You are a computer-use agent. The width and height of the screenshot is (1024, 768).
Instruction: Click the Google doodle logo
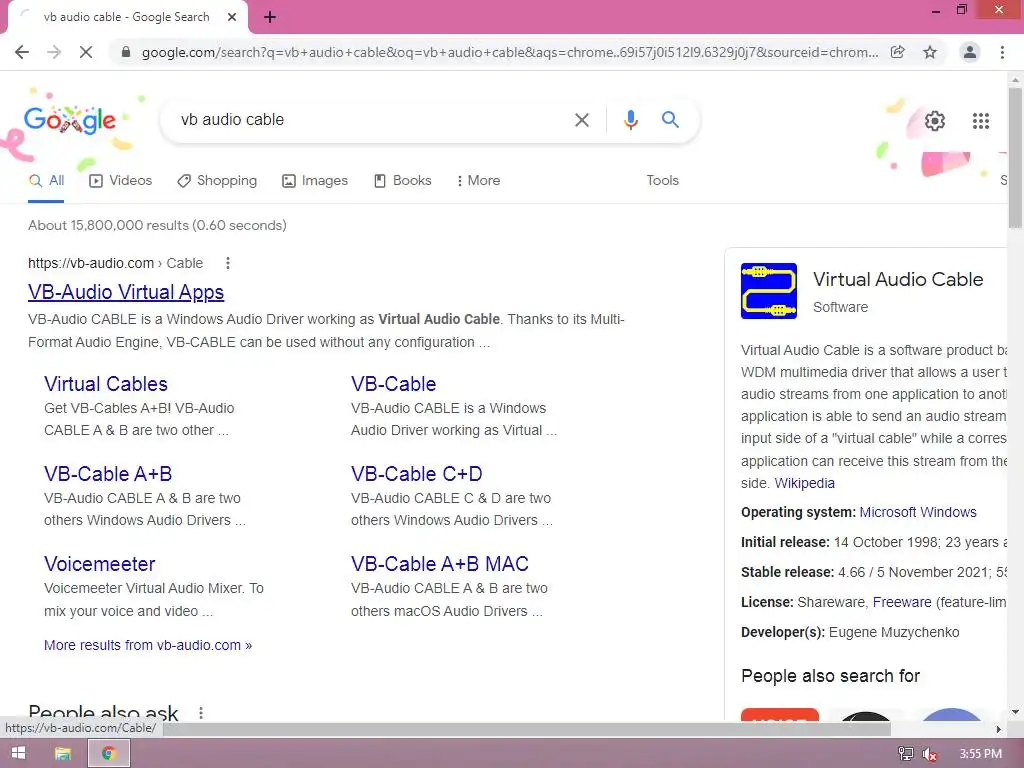pos(70,120)
